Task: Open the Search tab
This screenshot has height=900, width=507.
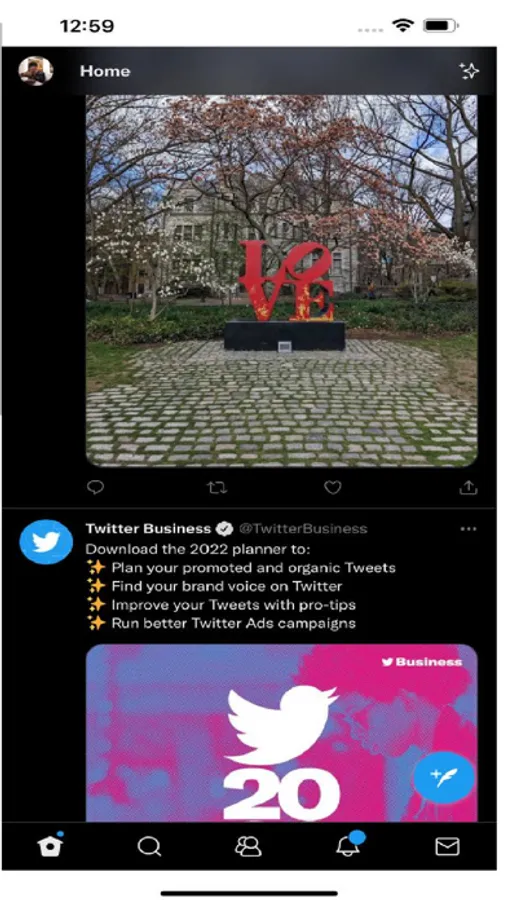Action: pos(149,846)
